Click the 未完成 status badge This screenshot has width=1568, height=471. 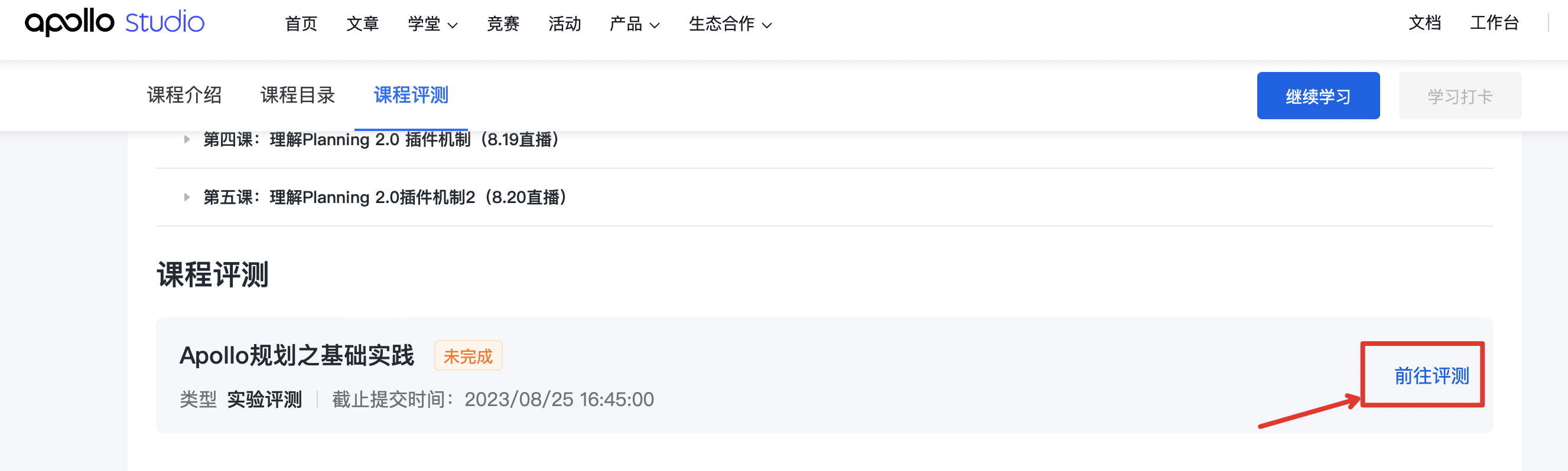click(x=468, y=356)
